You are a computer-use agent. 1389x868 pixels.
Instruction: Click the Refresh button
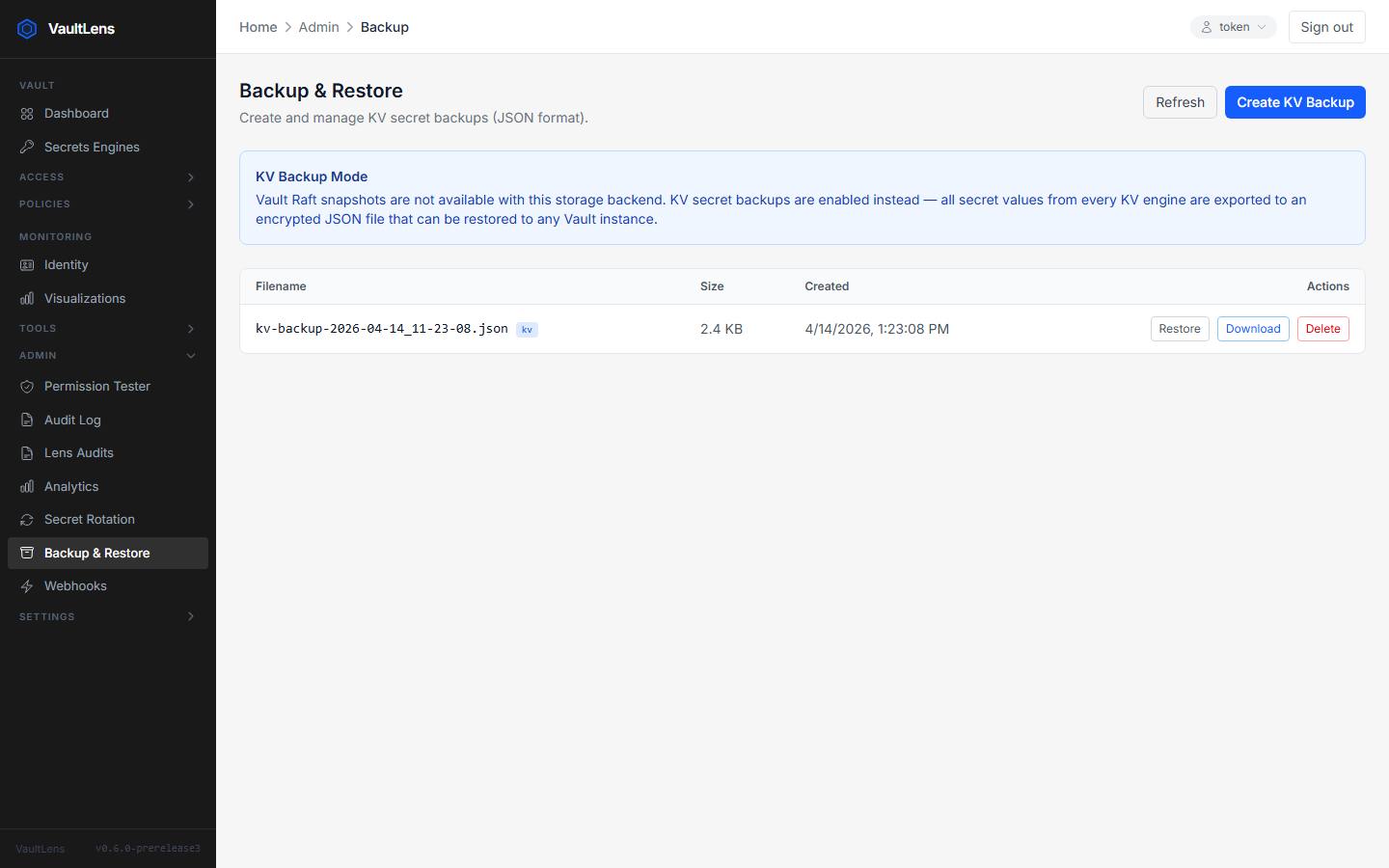click(x=1180, y=102)
